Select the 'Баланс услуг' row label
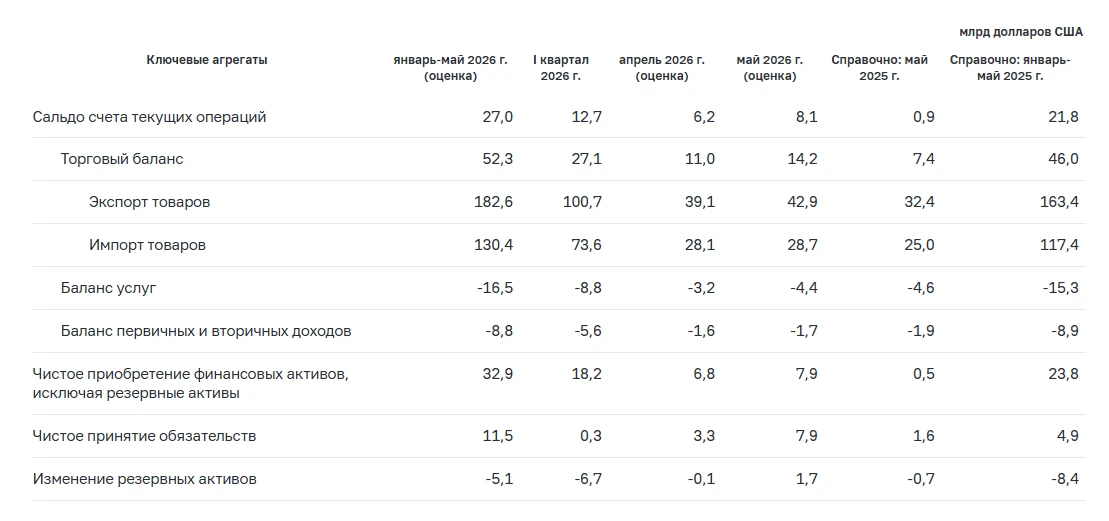Image resolution: width=1109 pixels, height=521 pixels. point(108,288)
